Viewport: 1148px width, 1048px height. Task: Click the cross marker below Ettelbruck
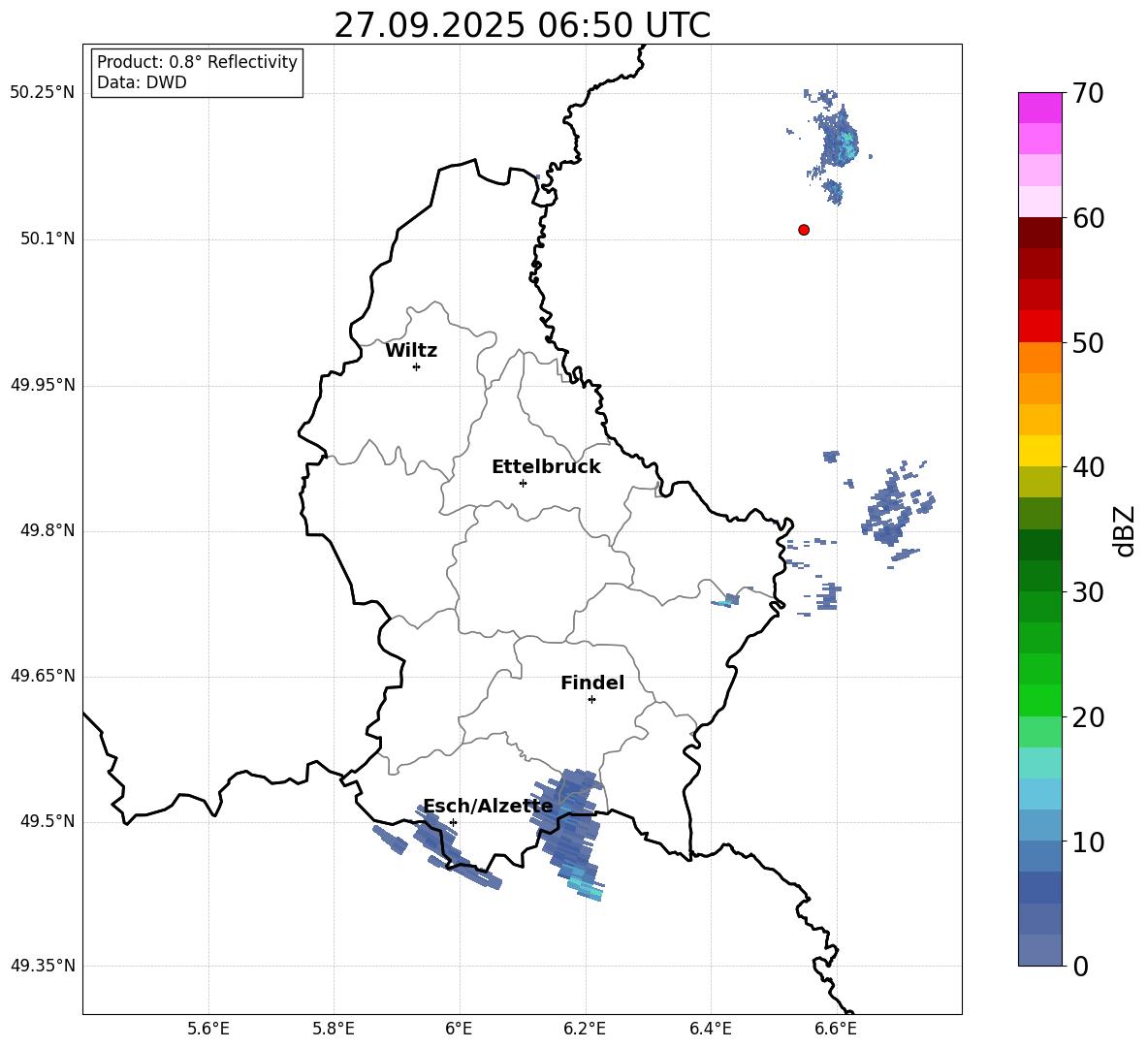point(523,483)
